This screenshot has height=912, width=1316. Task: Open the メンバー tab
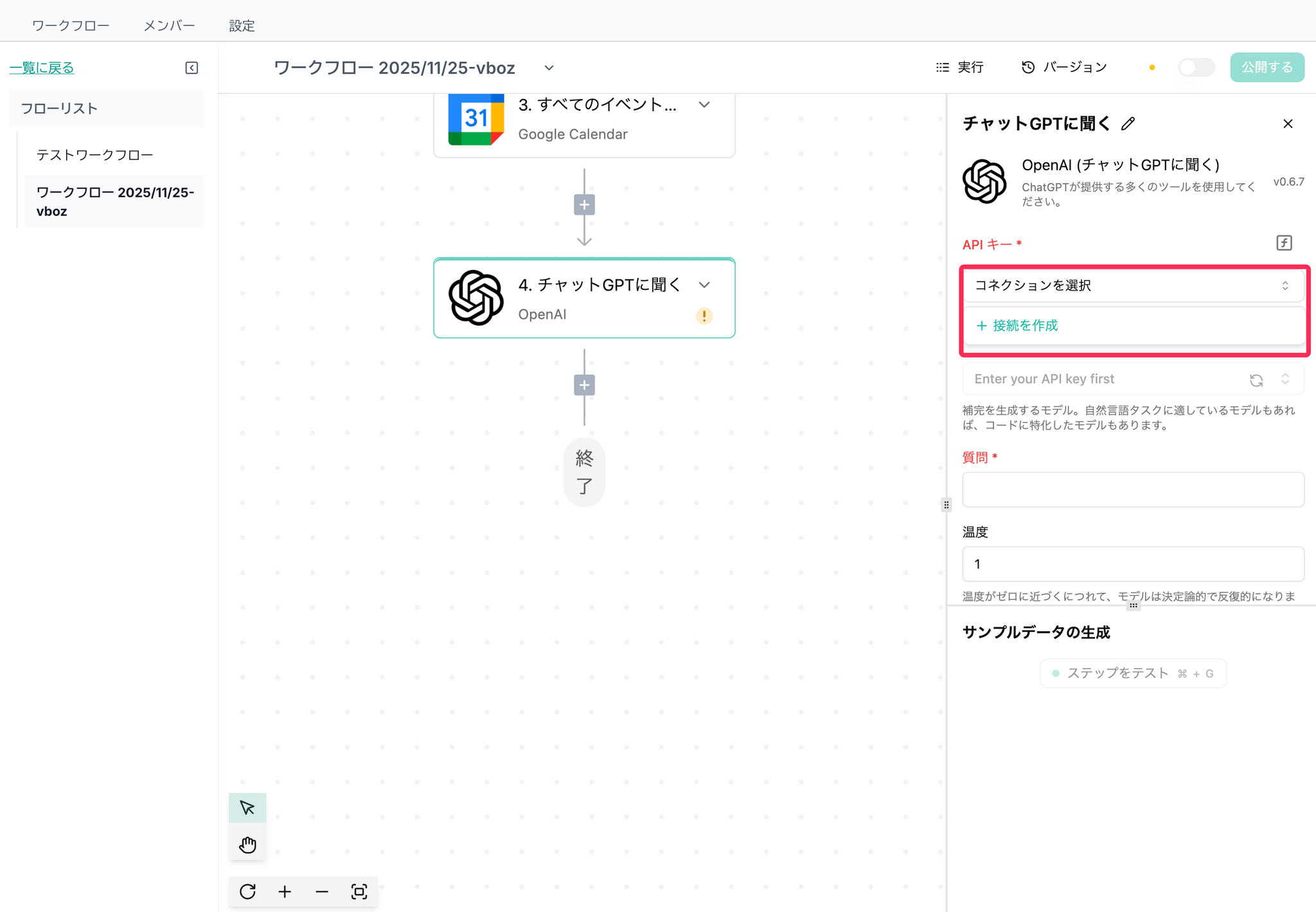click(x=169, y=26)
